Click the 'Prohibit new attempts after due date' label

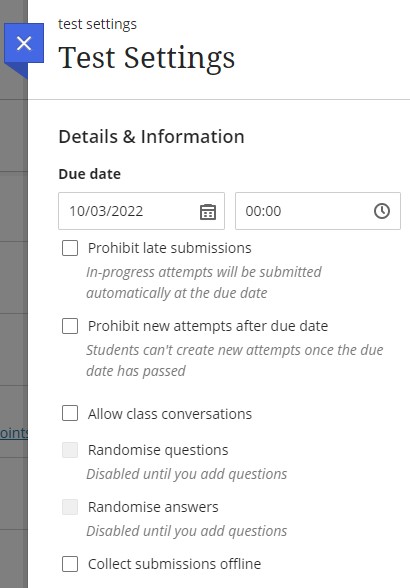pos(208,326)
